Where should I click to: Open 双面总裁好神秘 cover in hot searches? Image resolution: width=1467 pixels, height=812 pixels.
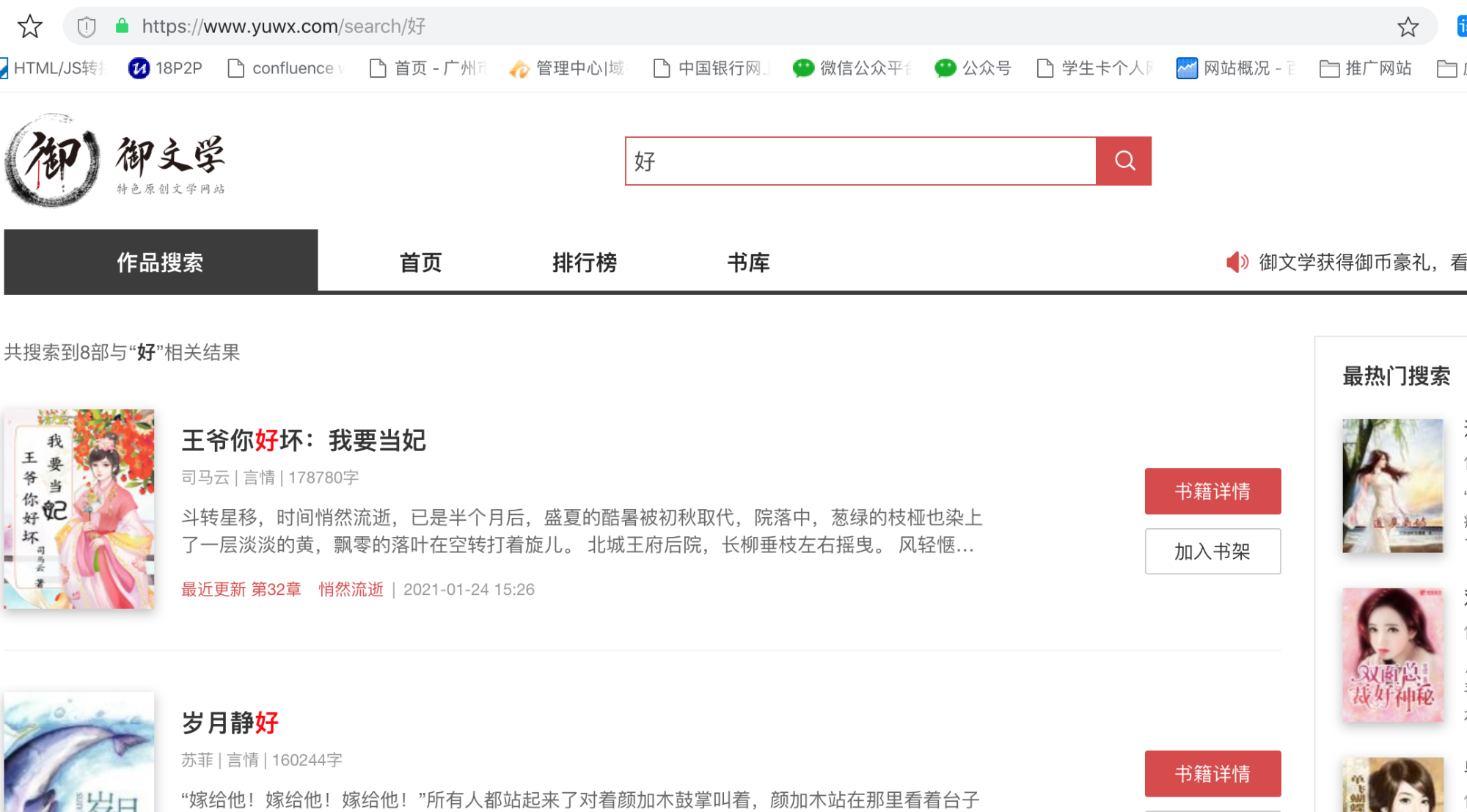coord(1392,654)
